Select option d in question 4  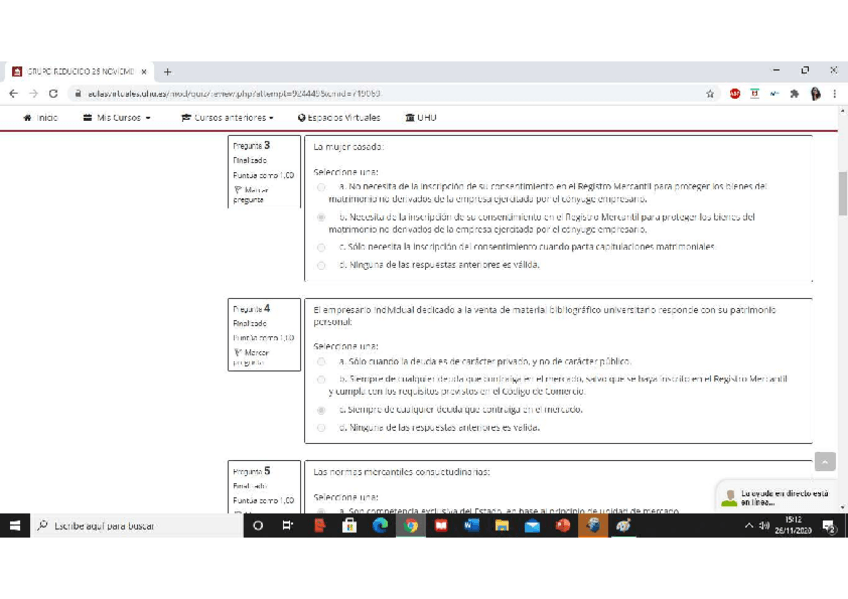click(x=321, y=428)
